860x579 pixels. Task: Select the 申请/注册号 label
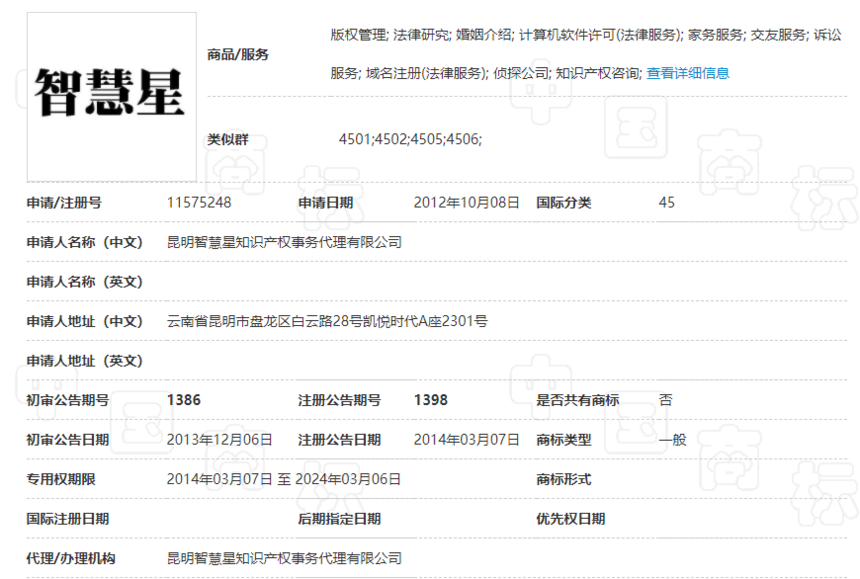click(x=64, y=203)
